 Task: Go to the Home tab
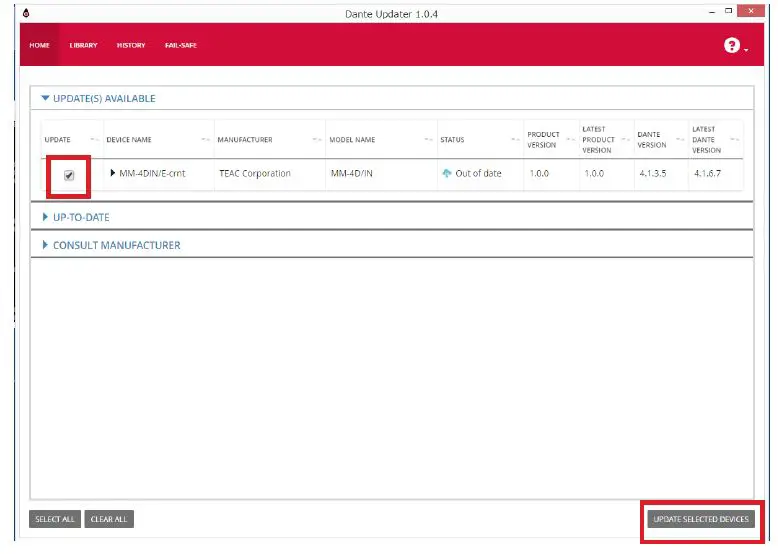tap(39, 45)
